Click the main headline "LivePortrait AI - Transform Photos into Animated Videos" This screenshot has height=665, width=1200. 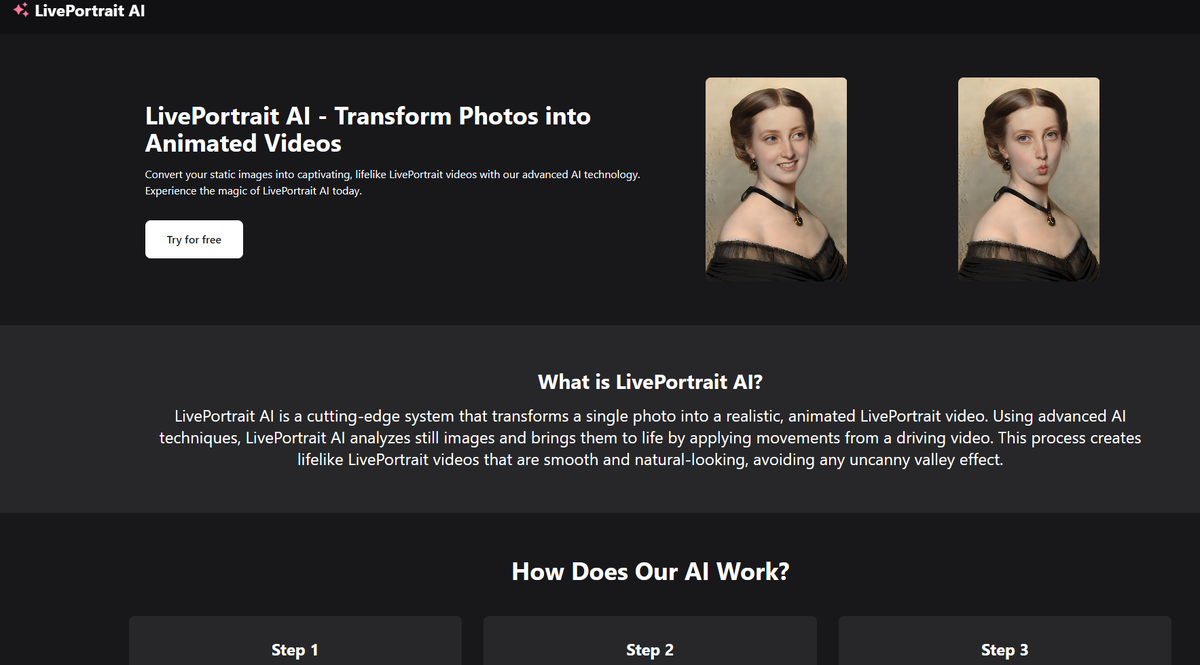pyautogui.click(x=368, y=130)
